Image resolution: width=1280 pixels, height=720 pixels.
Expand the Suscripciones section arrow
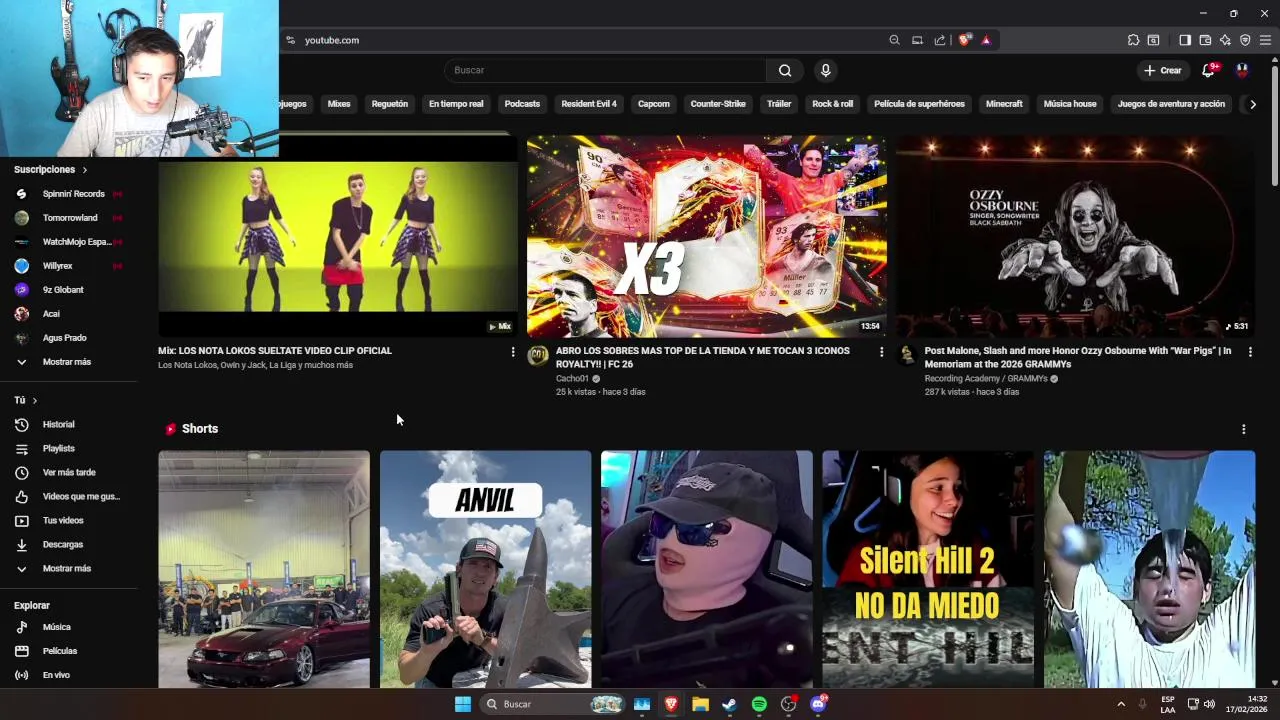pos(85,170)
